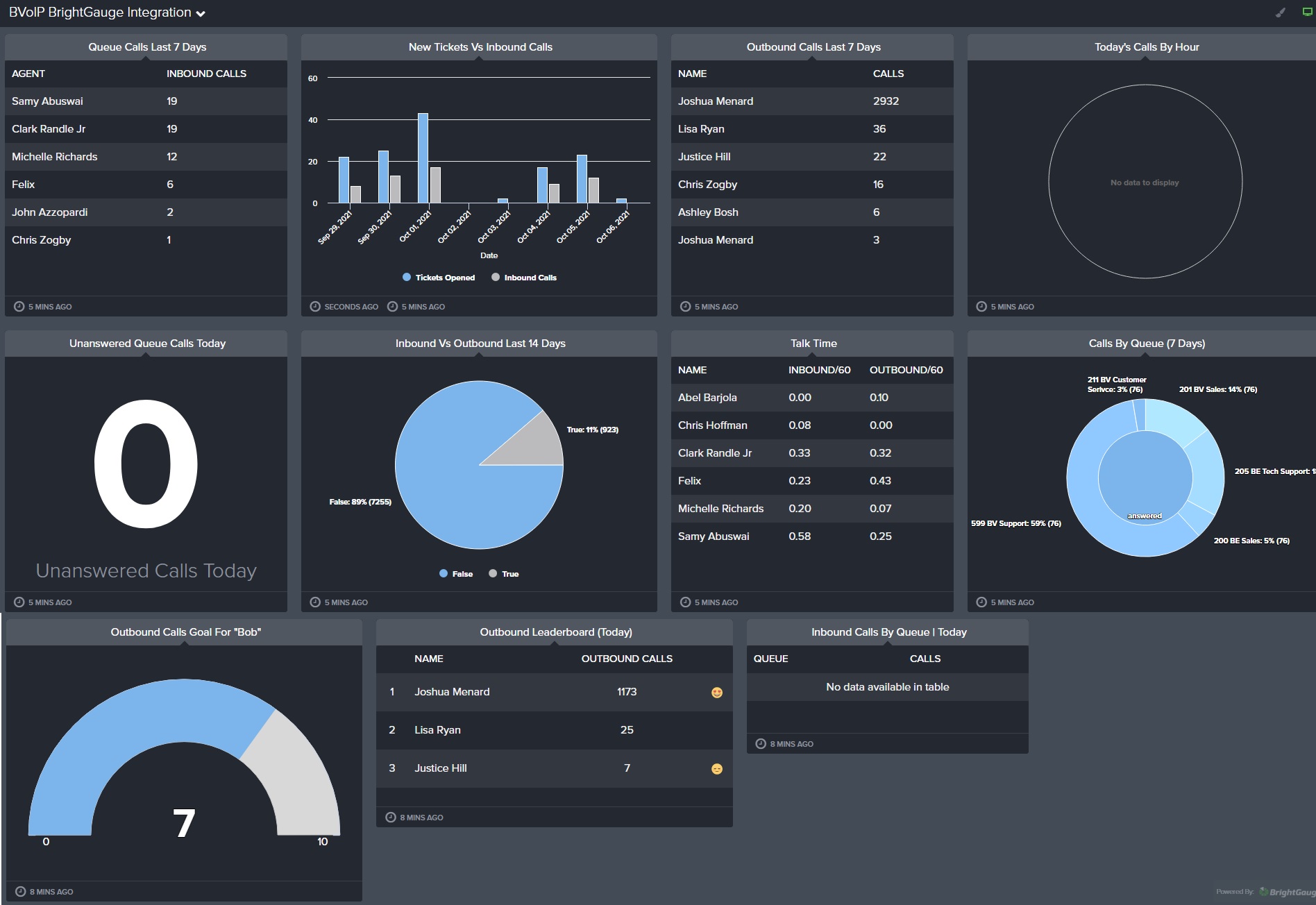This screenshot has width=1316, height=905.
Task: Sort Talk Time by INBOUND/60 column
Action: (819, 370)
